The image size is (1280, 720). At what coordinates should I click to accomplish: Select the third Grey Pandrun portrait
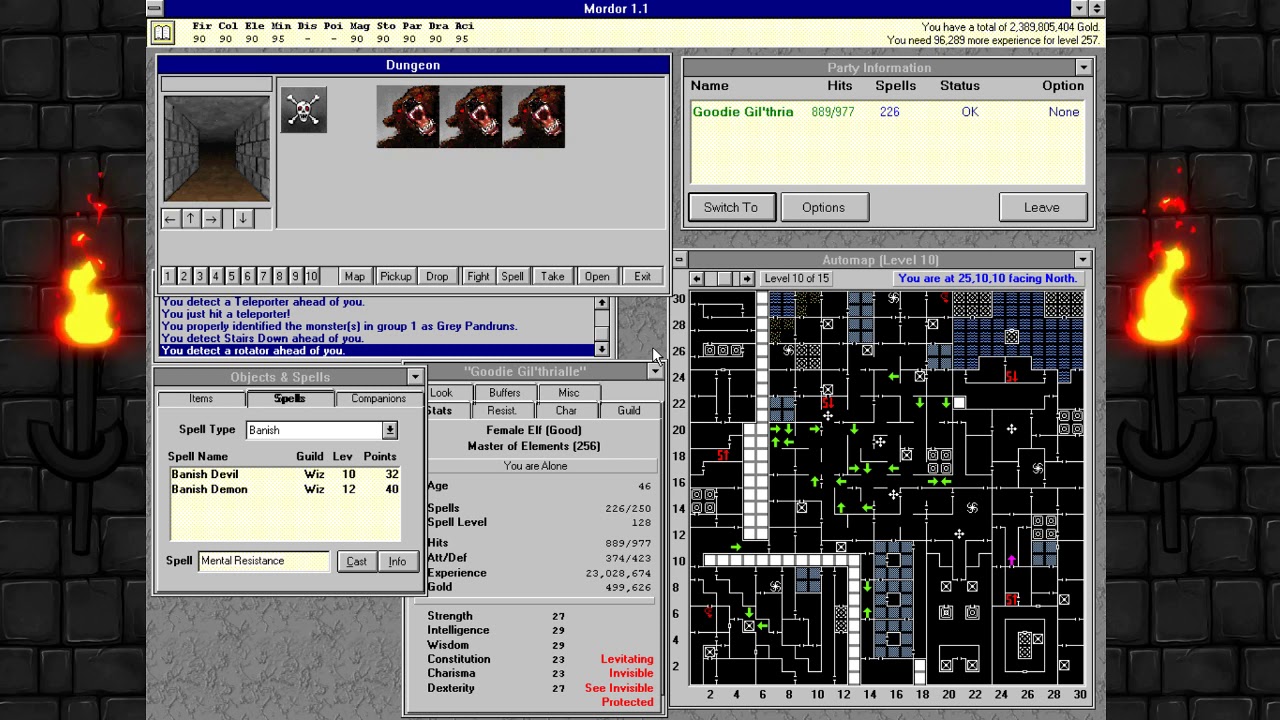click(534, 117)
